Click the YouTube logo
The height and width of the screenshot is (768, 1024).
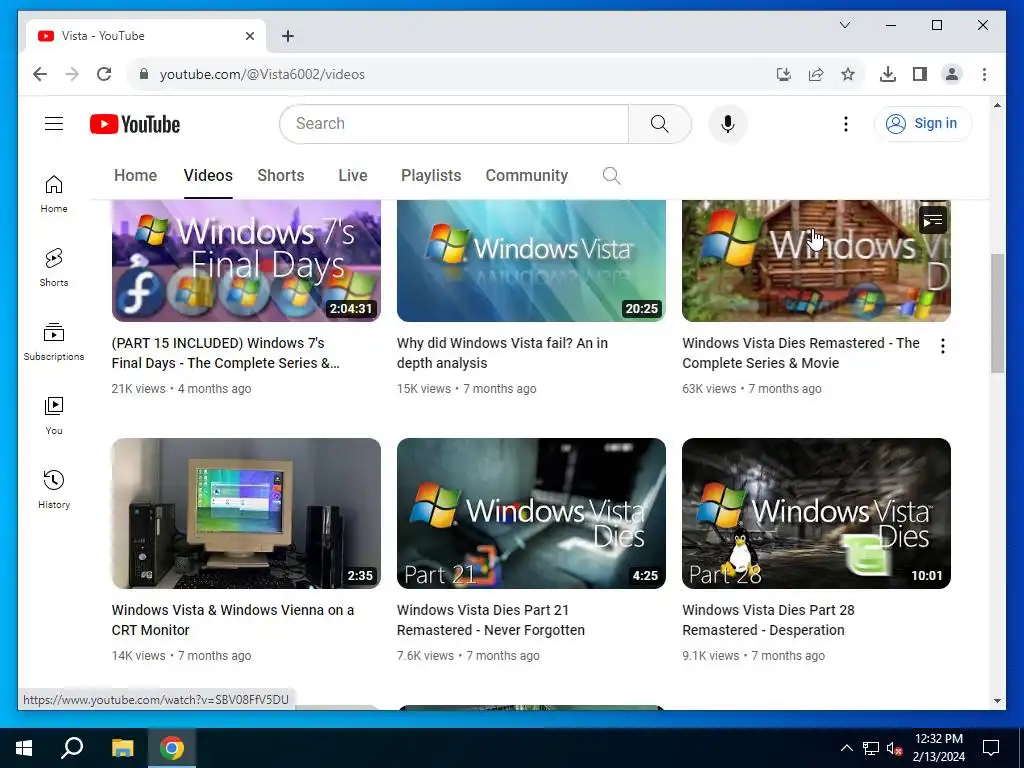[135, 124]
